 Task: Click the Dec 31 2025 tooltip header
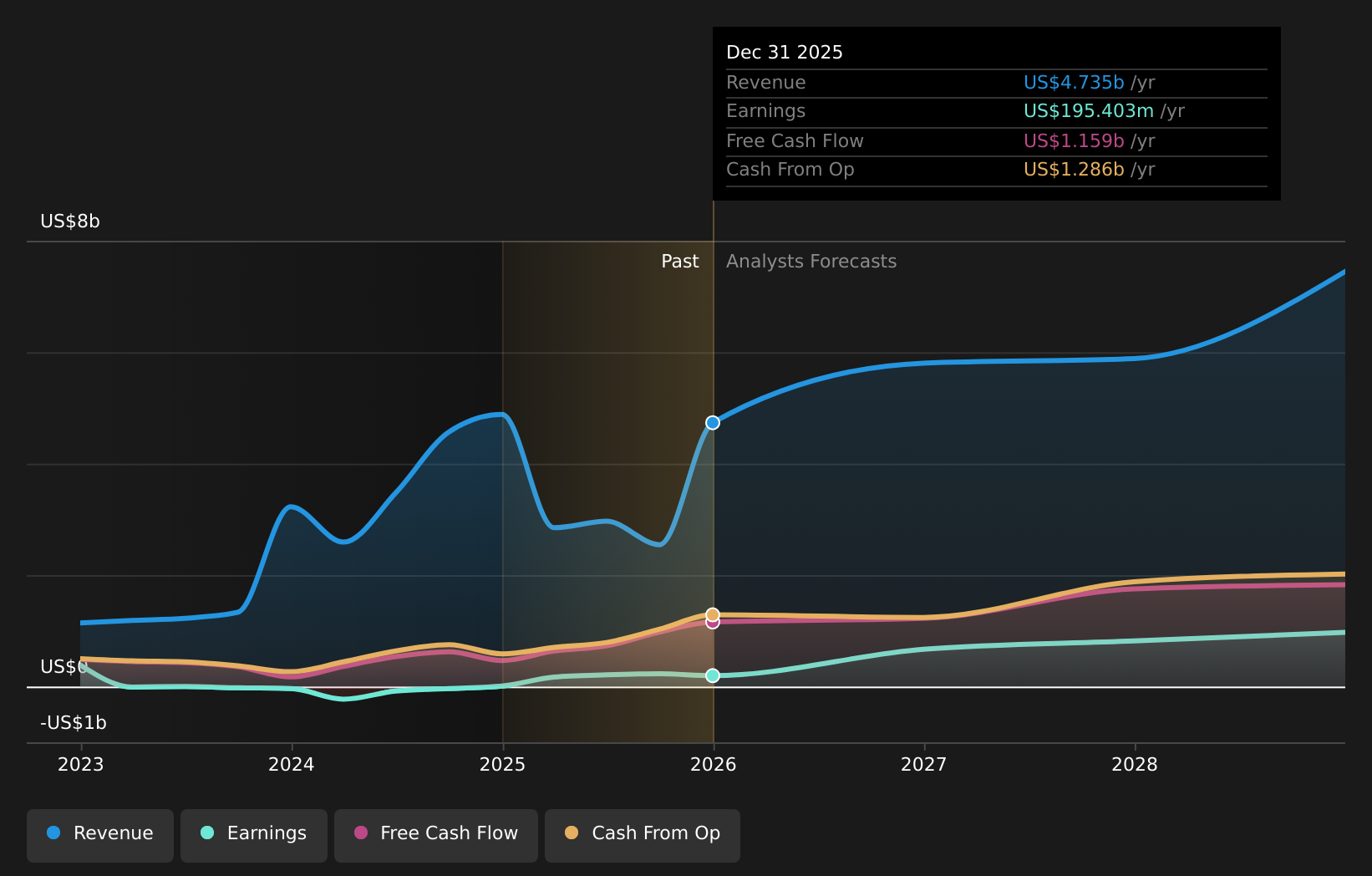(x=784, y=52)
